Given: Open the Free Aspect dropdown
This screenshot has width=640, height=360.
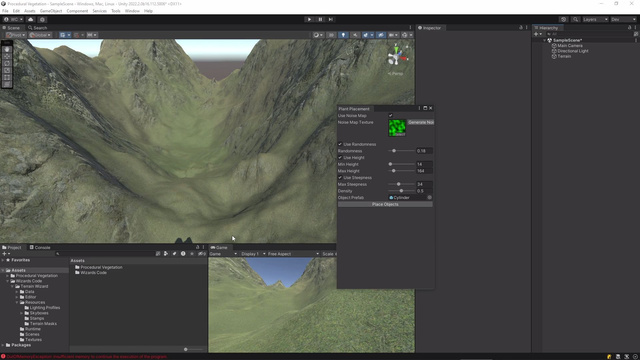Looking at the screenshot, I should click(293, 254).
